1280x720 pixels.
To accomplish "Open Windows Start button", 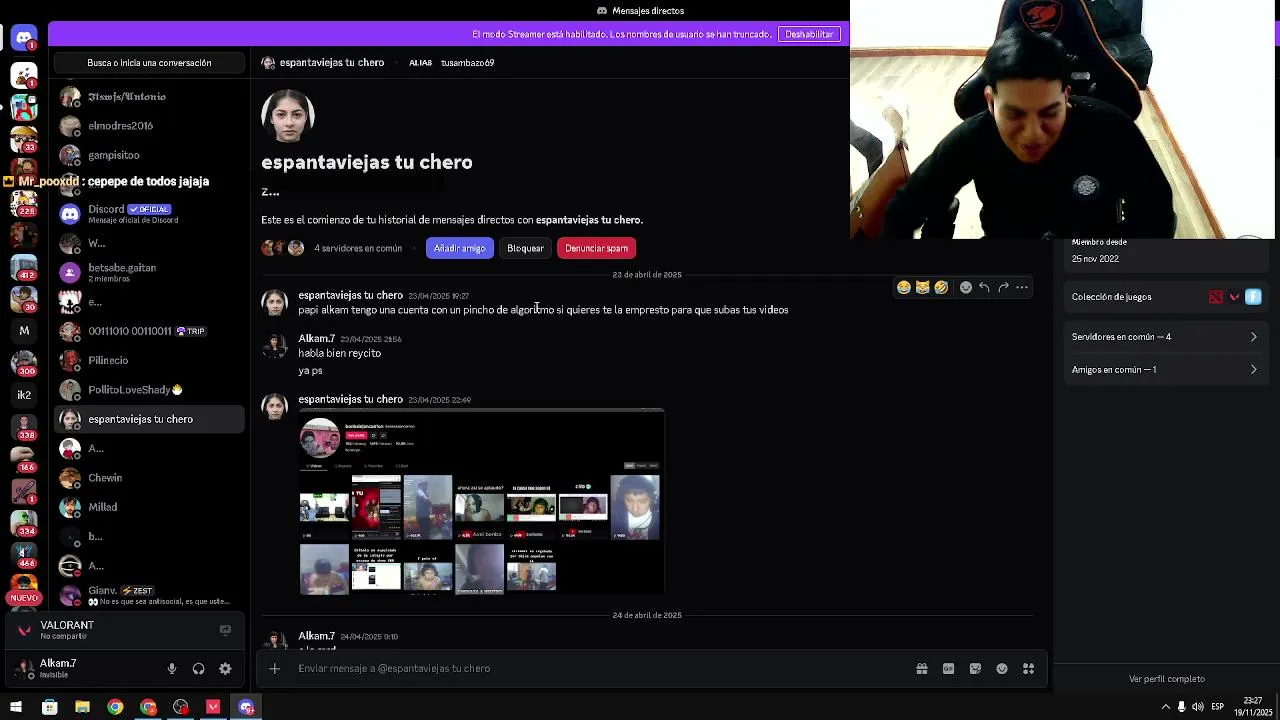I will tap(16, 707).
